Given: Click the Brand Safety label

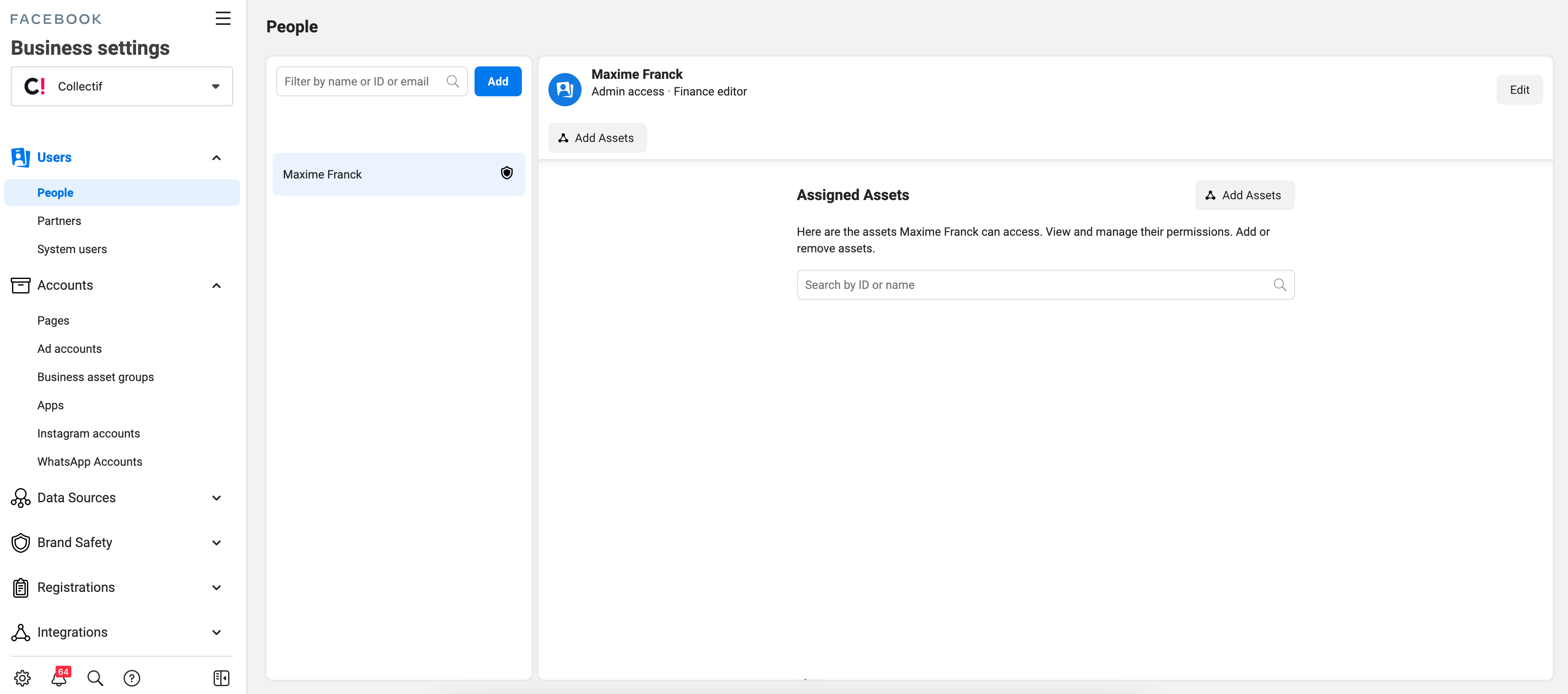Looking at the screenshot, I should click(74, 542).
